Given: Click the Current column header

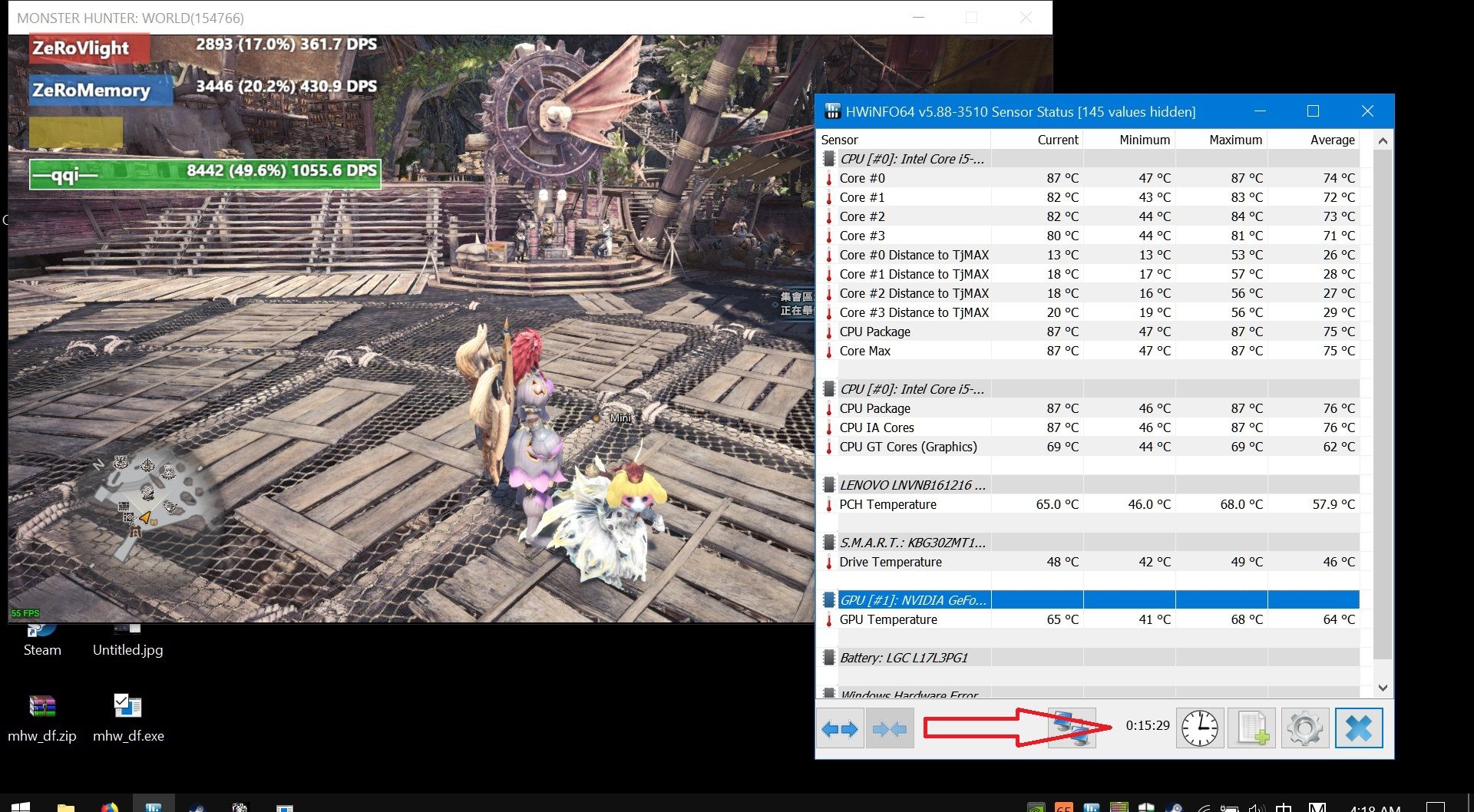Looking at the screenshot, I should pyautogui.click(x=1036, y=140).
